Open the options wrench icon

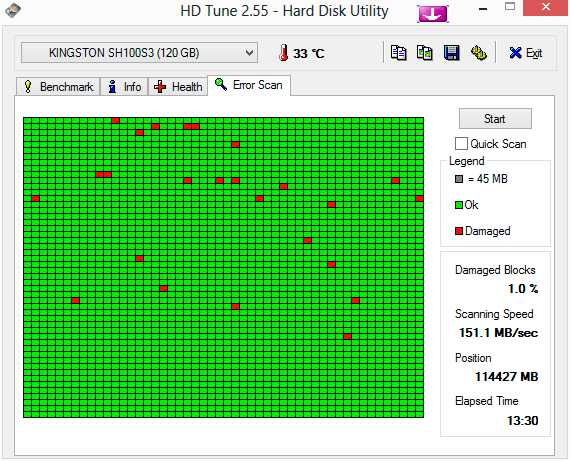478,53
